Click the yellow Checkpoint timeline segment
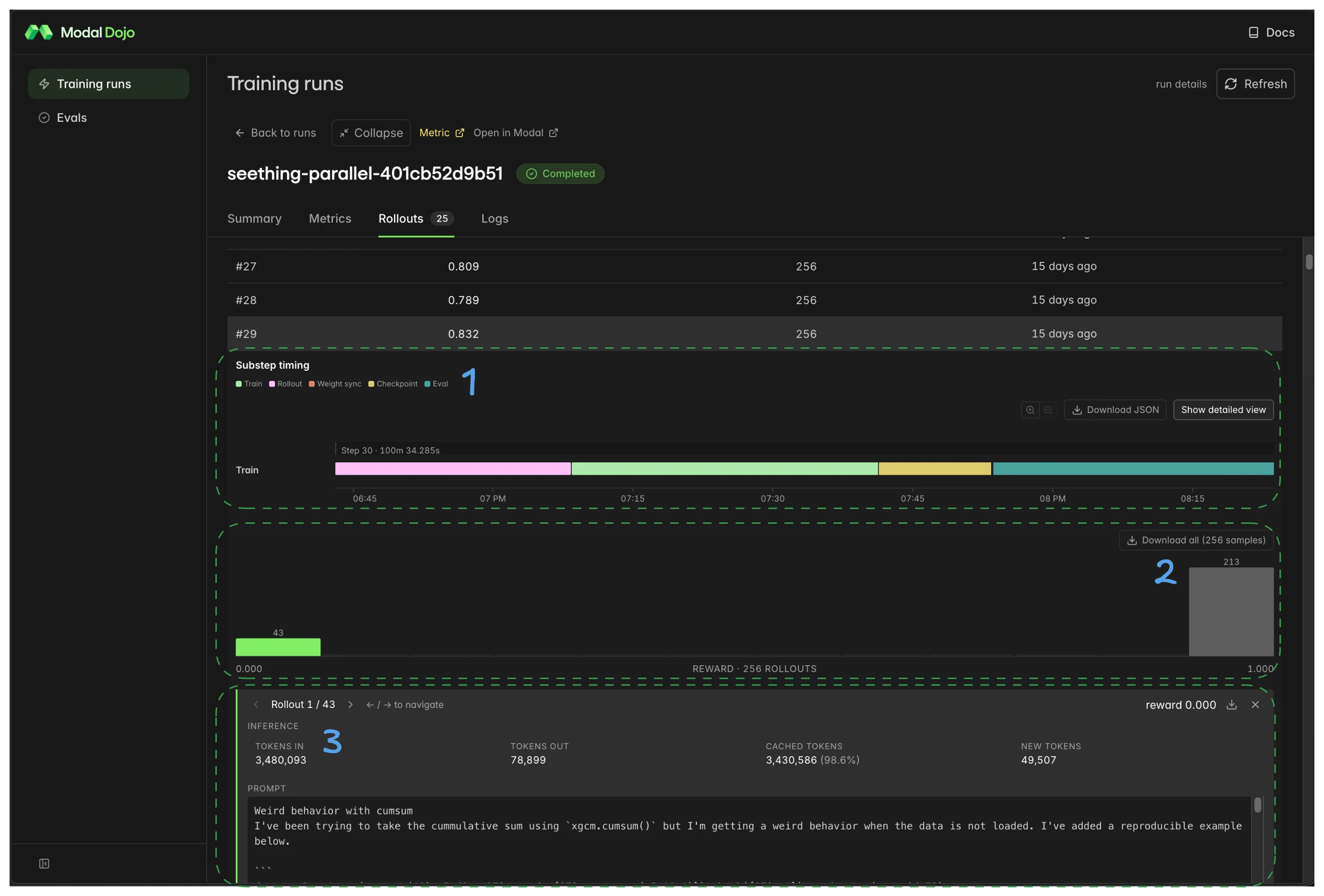The image size is (1324, 896). click(x=935, y=469)
